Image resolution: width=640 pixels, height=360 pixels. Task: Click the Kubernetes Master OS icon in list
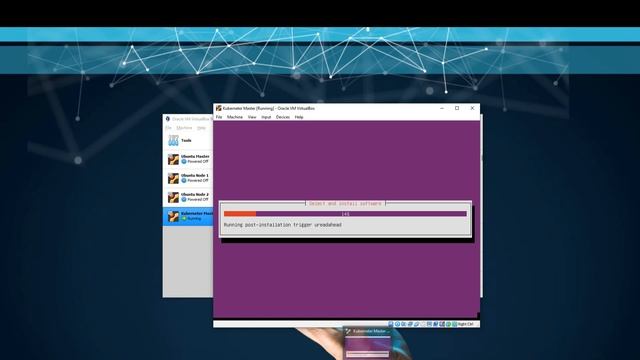pyautogui.click(x=173, y=217)
